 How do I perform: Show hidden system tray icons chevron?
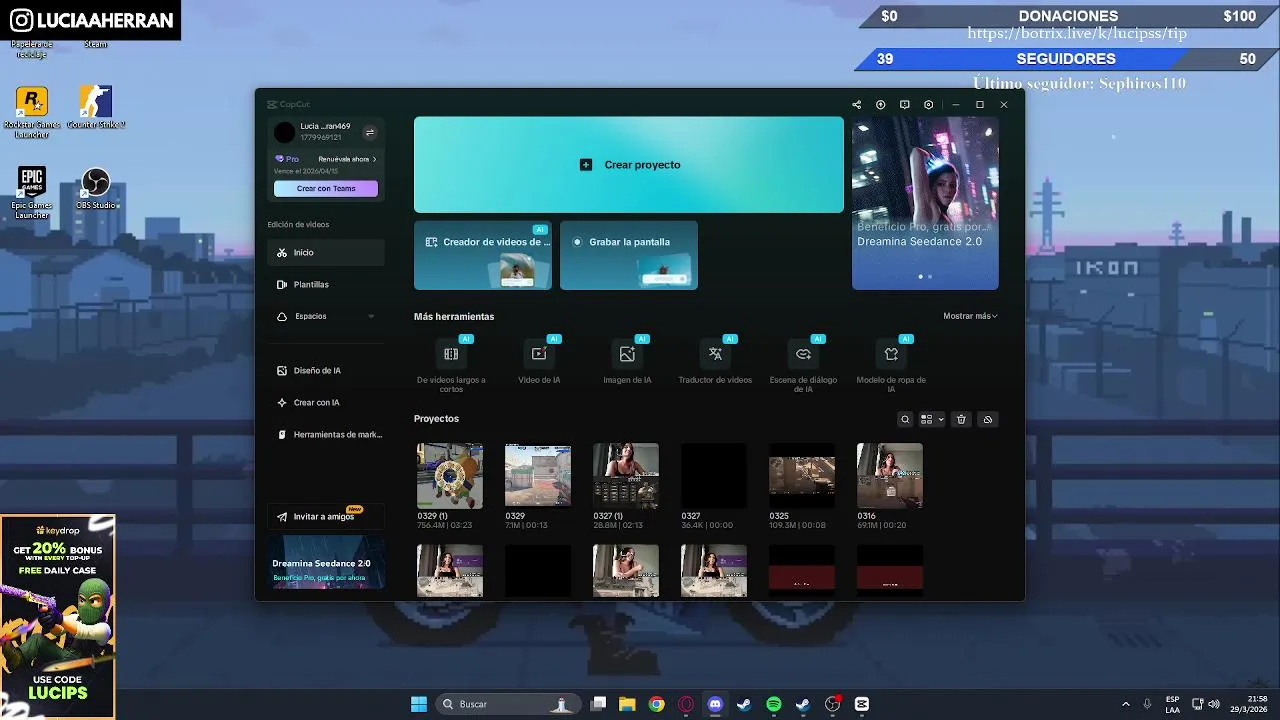pyautogui.click(x=1125, y=704)
